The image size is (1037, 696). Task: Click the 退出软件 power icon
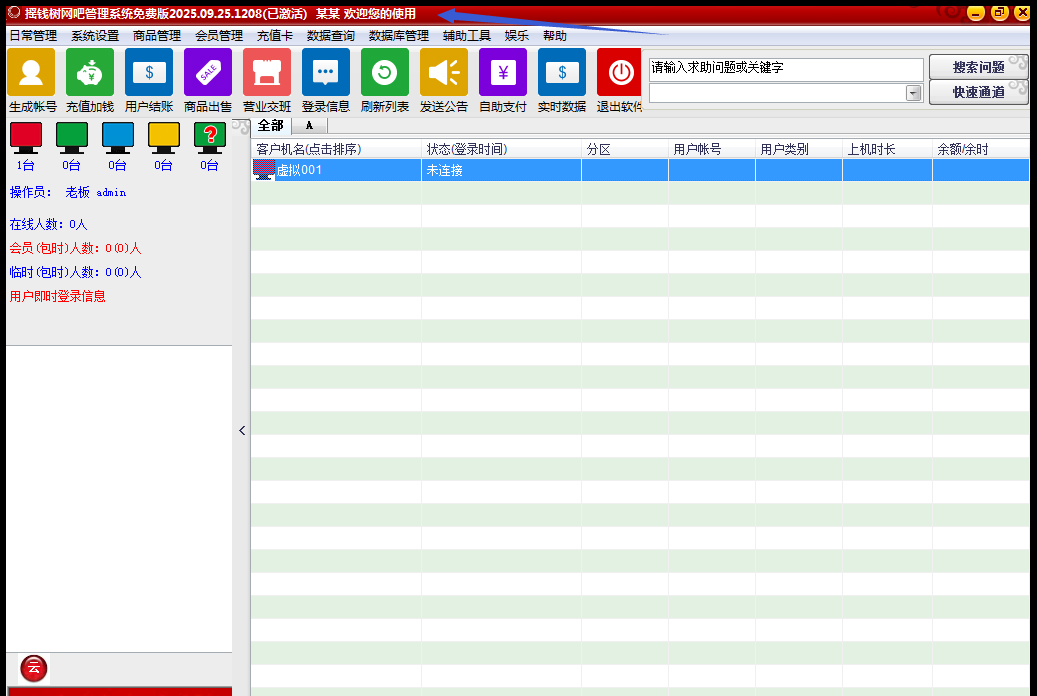tap(621, 73)
